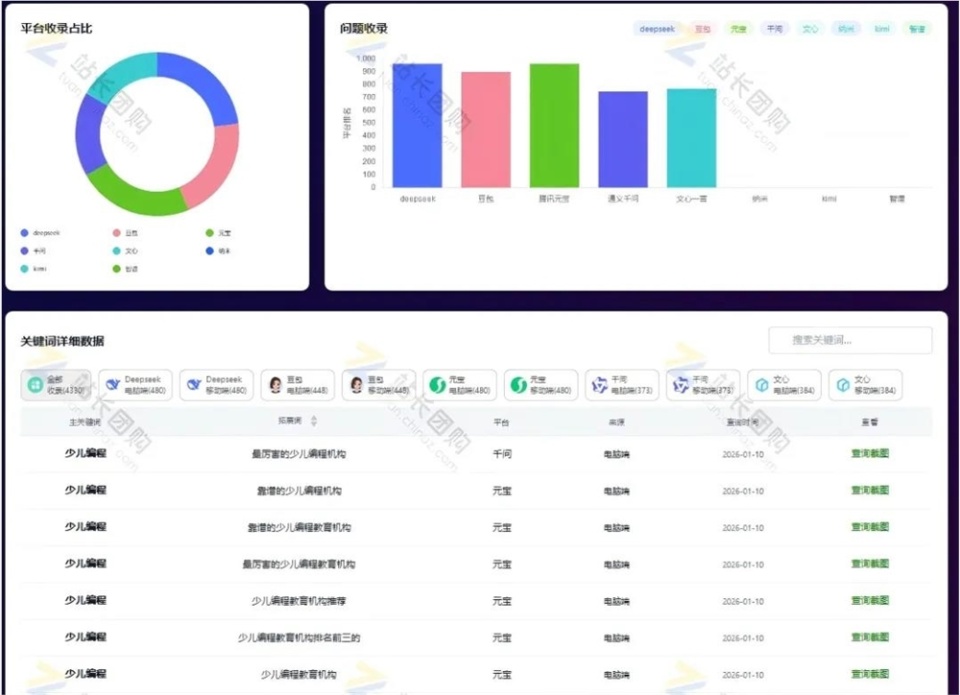
Task: Click the pink 豆包 bar in chart
Action: (x=486, y=130)
